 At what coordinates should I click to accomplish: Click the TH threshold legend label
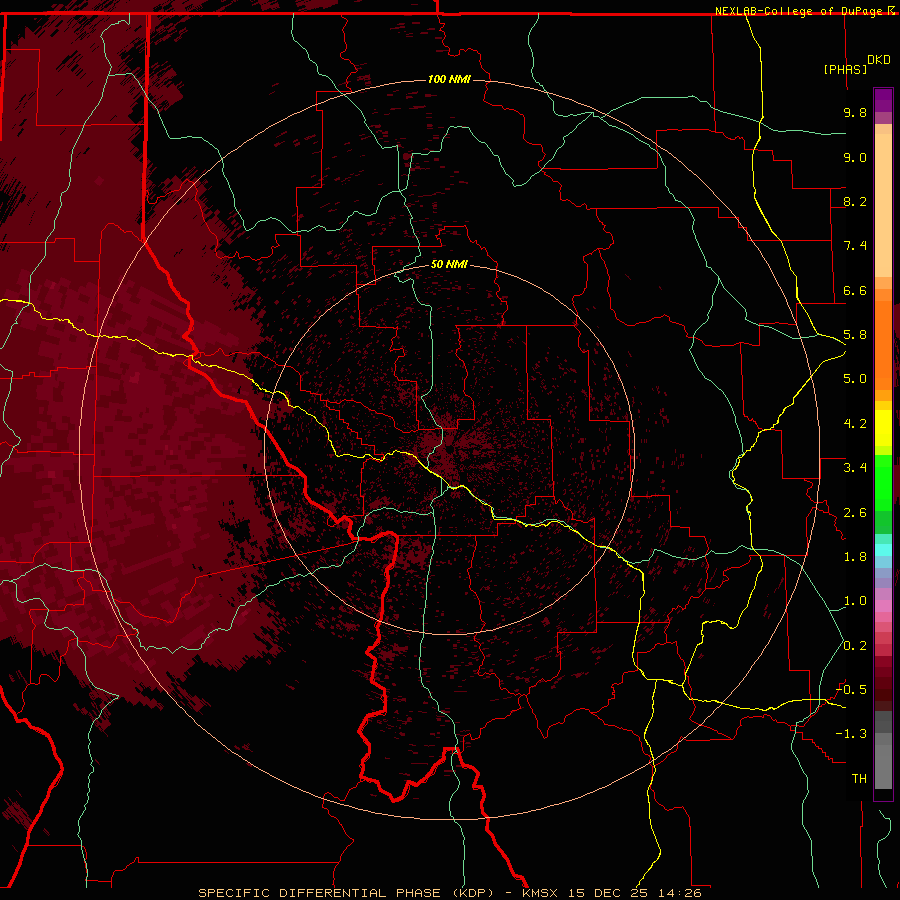point(859,779)
